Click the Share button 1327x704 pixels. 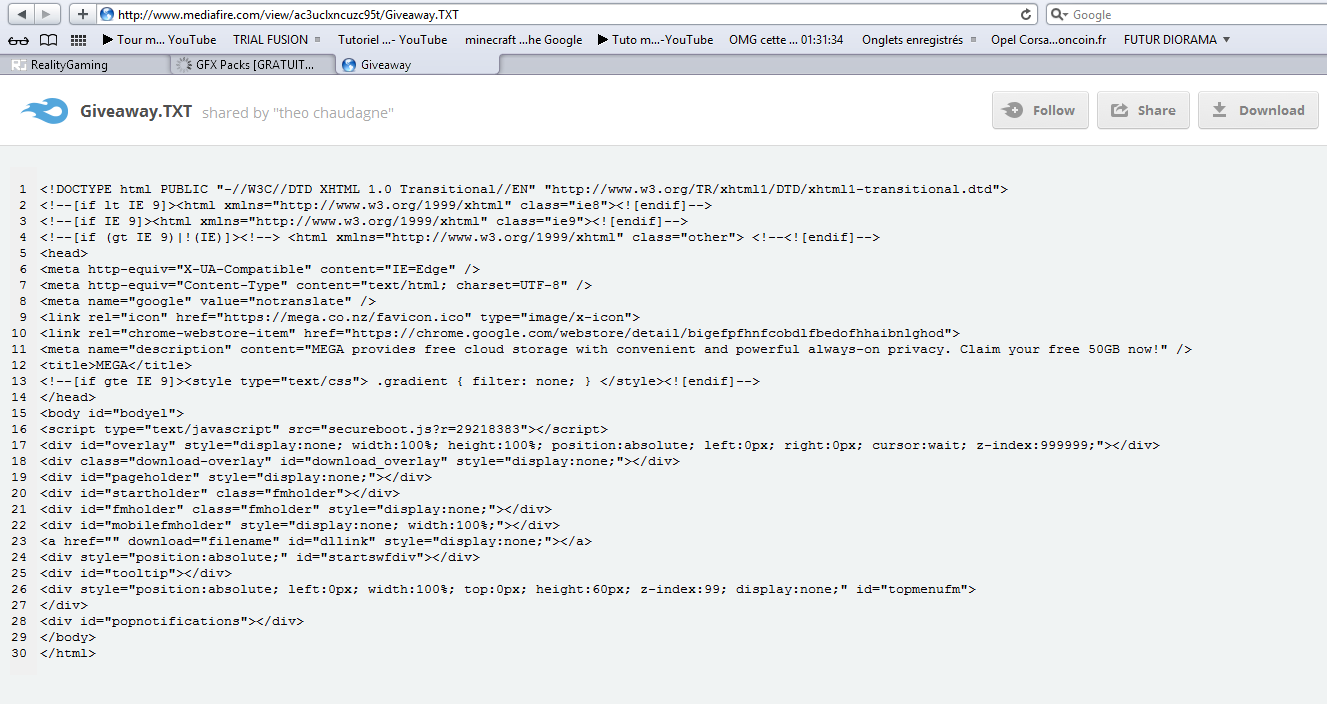coord(1143,110)
